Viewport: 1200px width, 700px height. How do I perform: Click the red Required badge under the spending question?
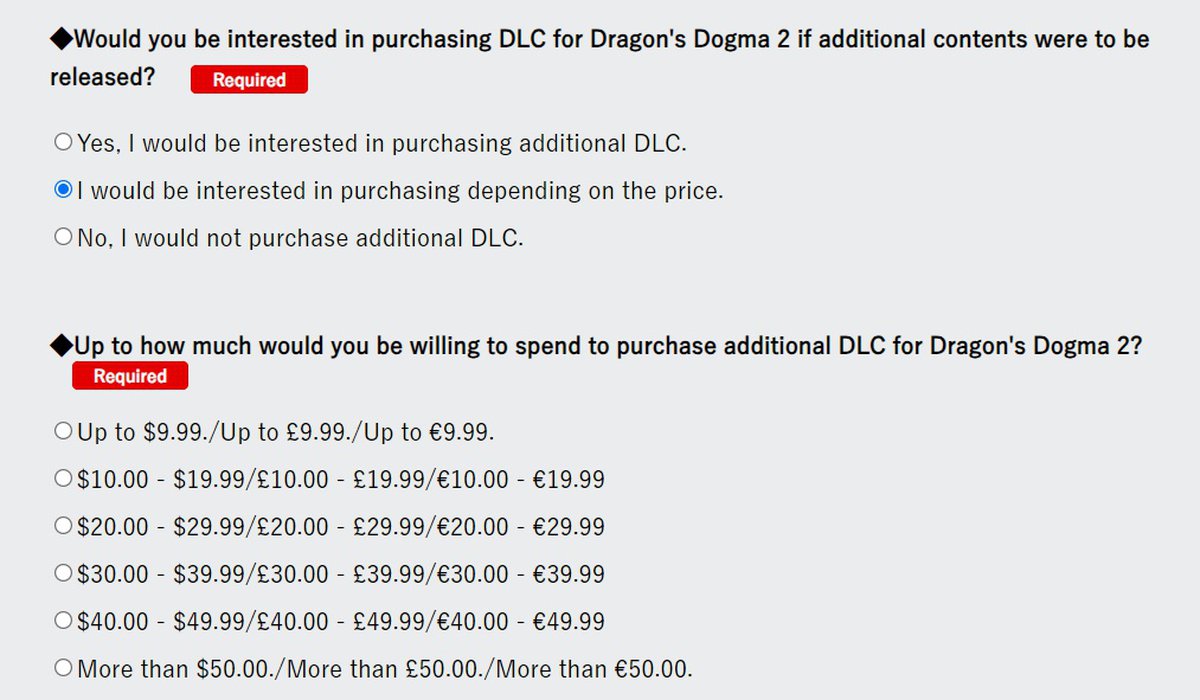[x=130, y=376]
